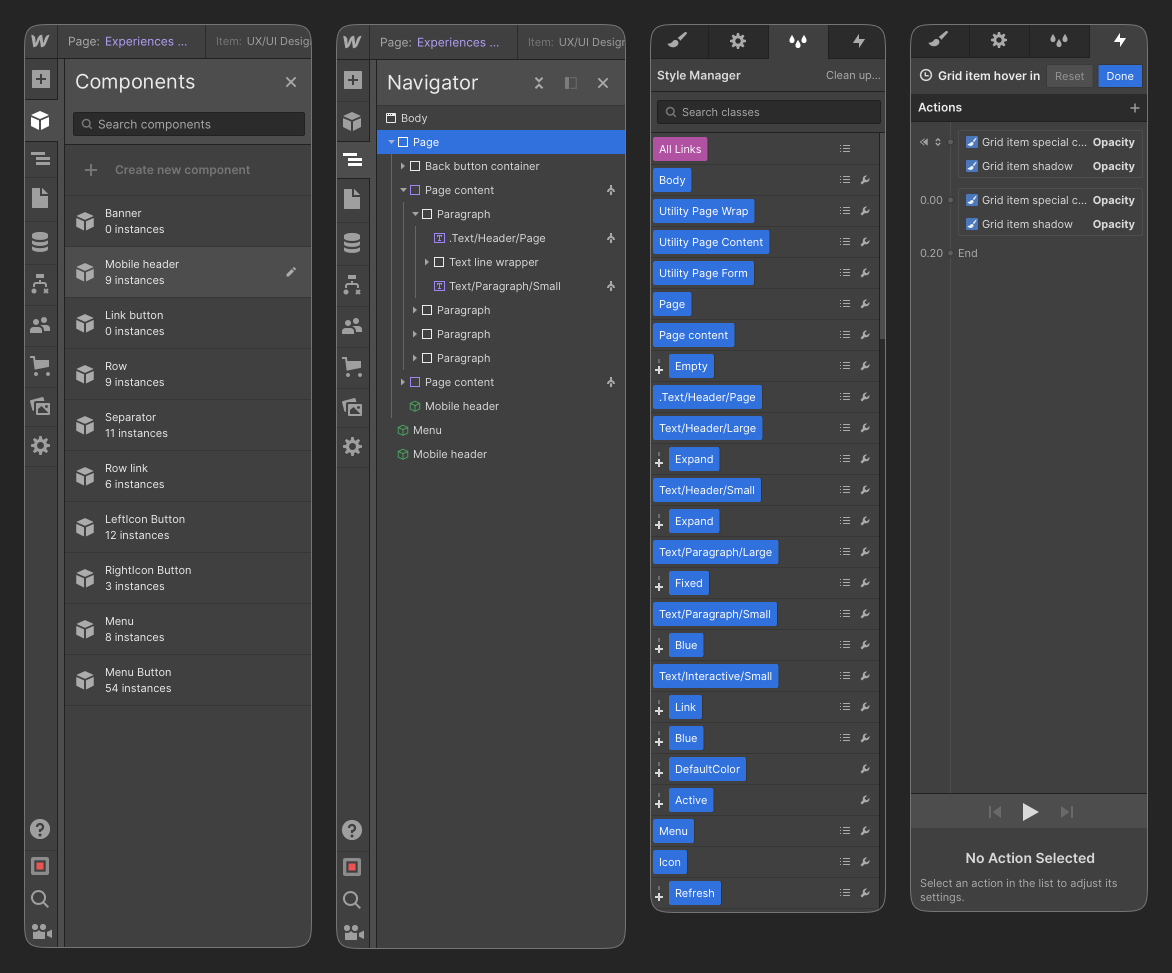Toggle Grid item shadow checkbox at 0.00 mark
Screen dimensions: 1172x973
pos(972,224)
